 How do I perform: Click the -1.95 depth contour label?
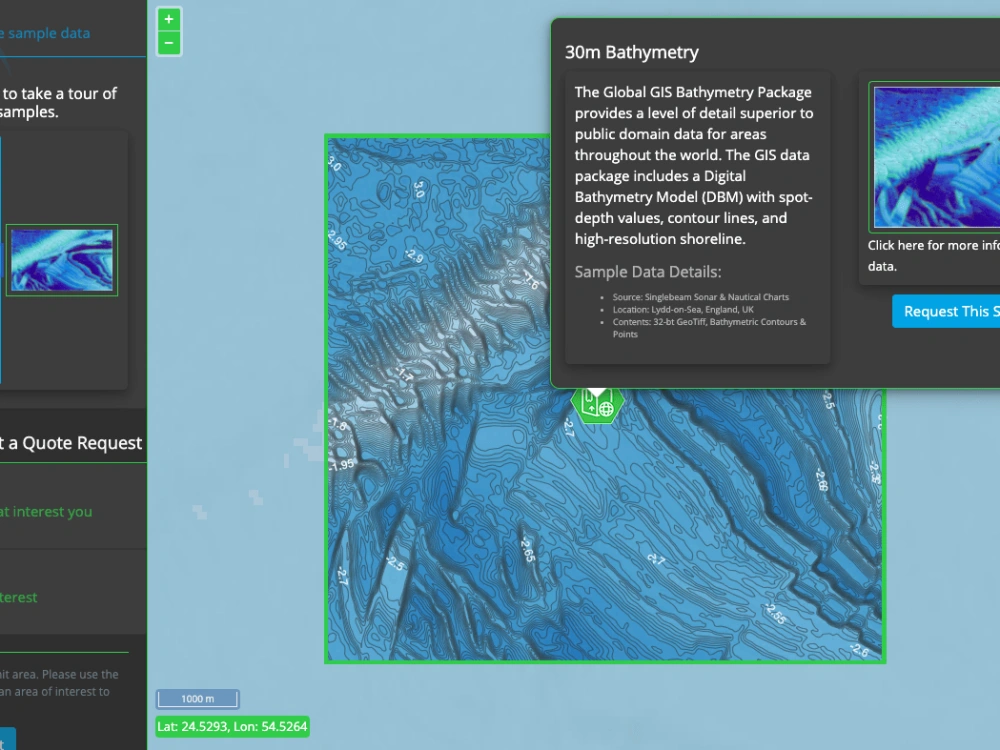pyautogui.click(x=342, y=466)
